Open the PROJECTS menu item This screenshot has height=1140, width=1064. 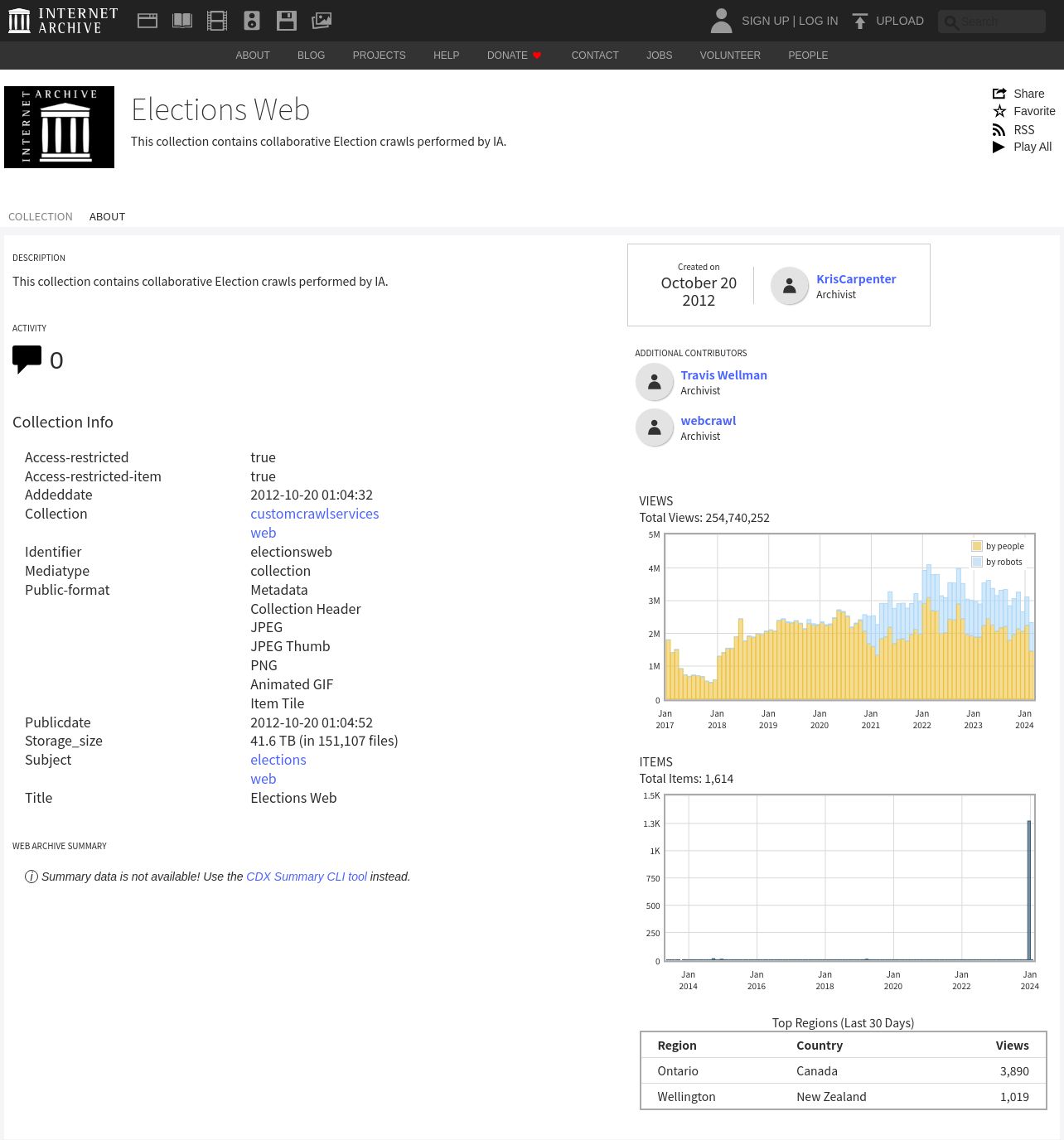(379, 56)
